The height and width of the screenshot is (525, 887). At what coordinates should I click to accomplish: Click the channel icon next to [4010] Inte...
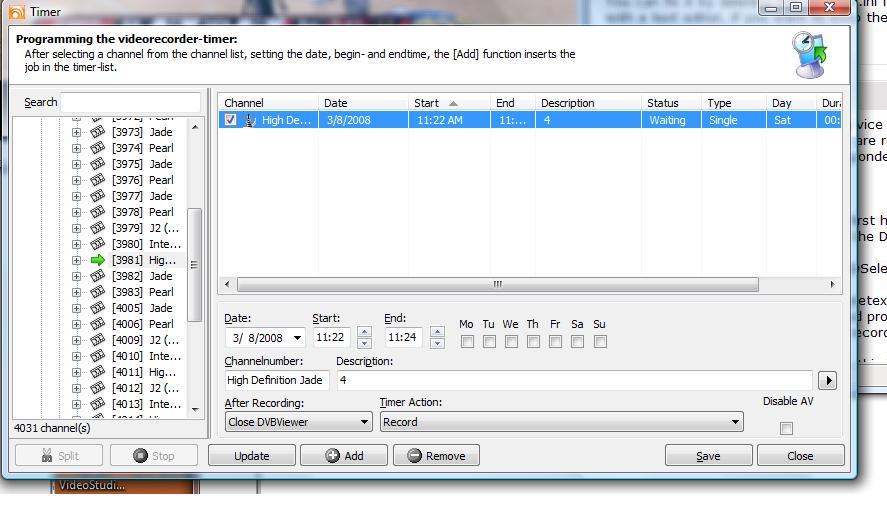point(98,356)
